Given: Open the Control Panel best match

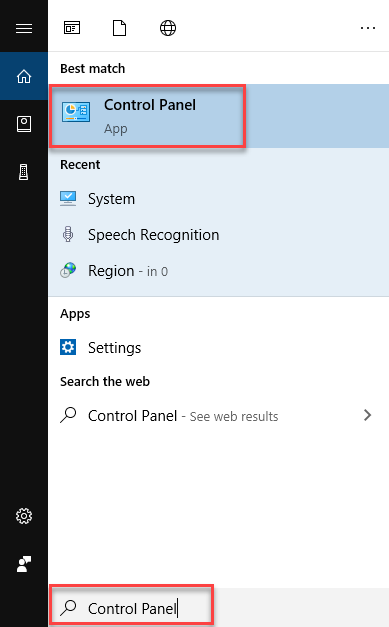Looking at the screenshot, I should click(x=219, y=116).
